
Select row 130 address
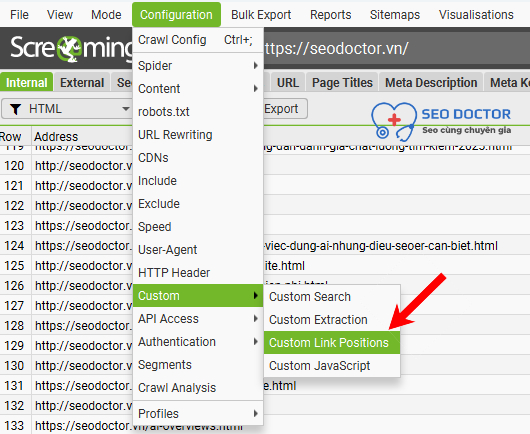pyautogui.click(x=83, y=365)
